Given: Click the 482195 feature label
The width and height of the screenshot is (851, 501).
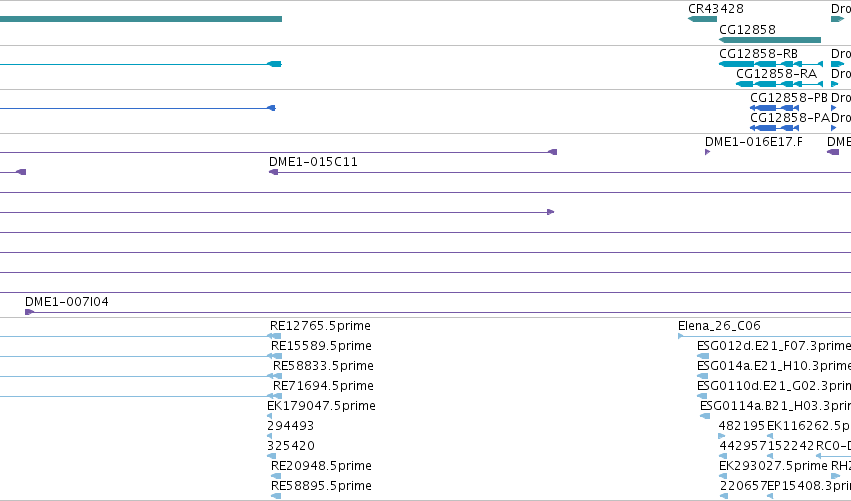Looking at the screenshot, I should [741, 426].
